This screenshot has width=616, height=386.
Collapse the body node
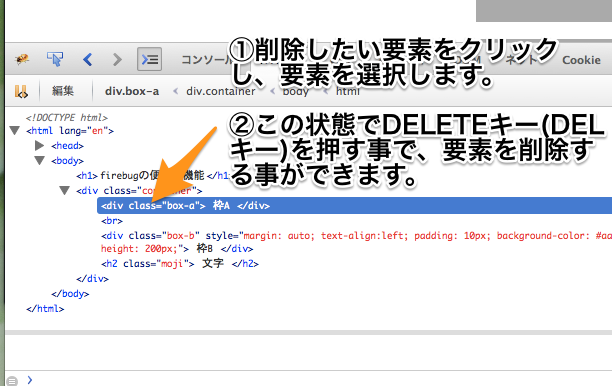click(40, 161)
